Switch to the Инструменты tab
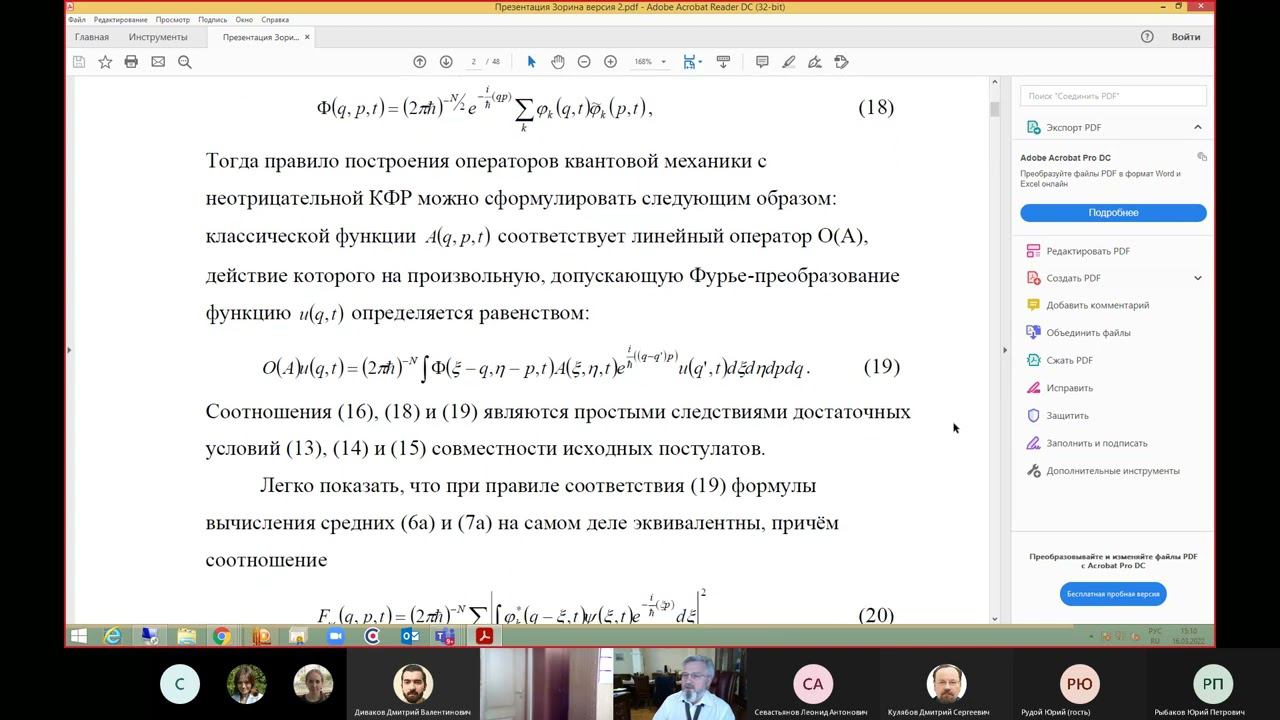 (x=158, y=37)
